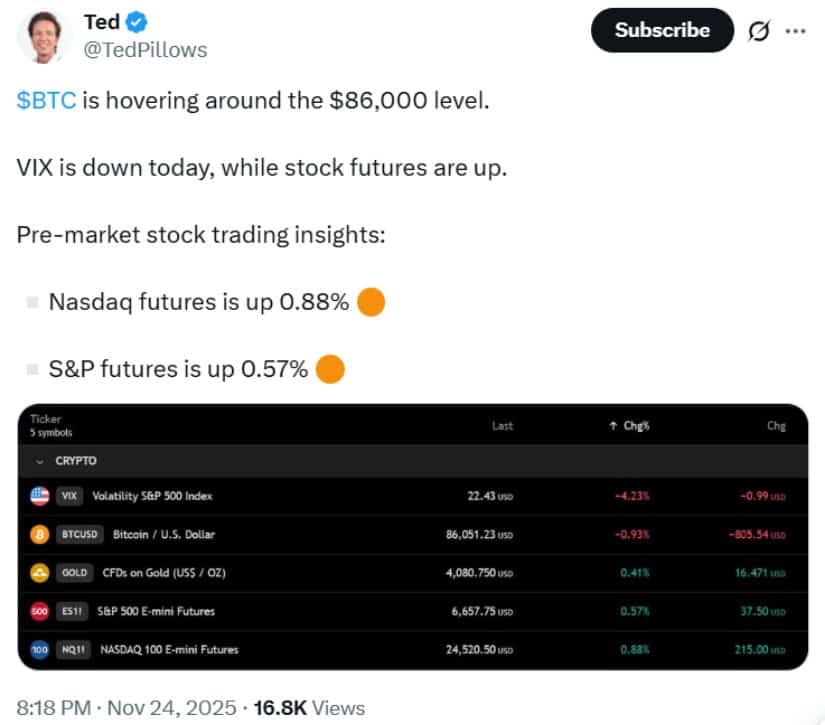
Task: Click the orange circle emoji after Nasdaq futures
Action: [x=370, y=300]
